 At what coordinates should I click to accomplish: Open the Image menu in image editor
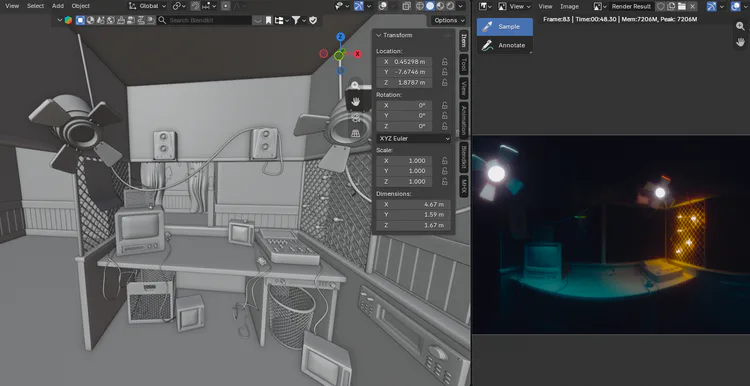pyautogui.click(x=569, y=6)
